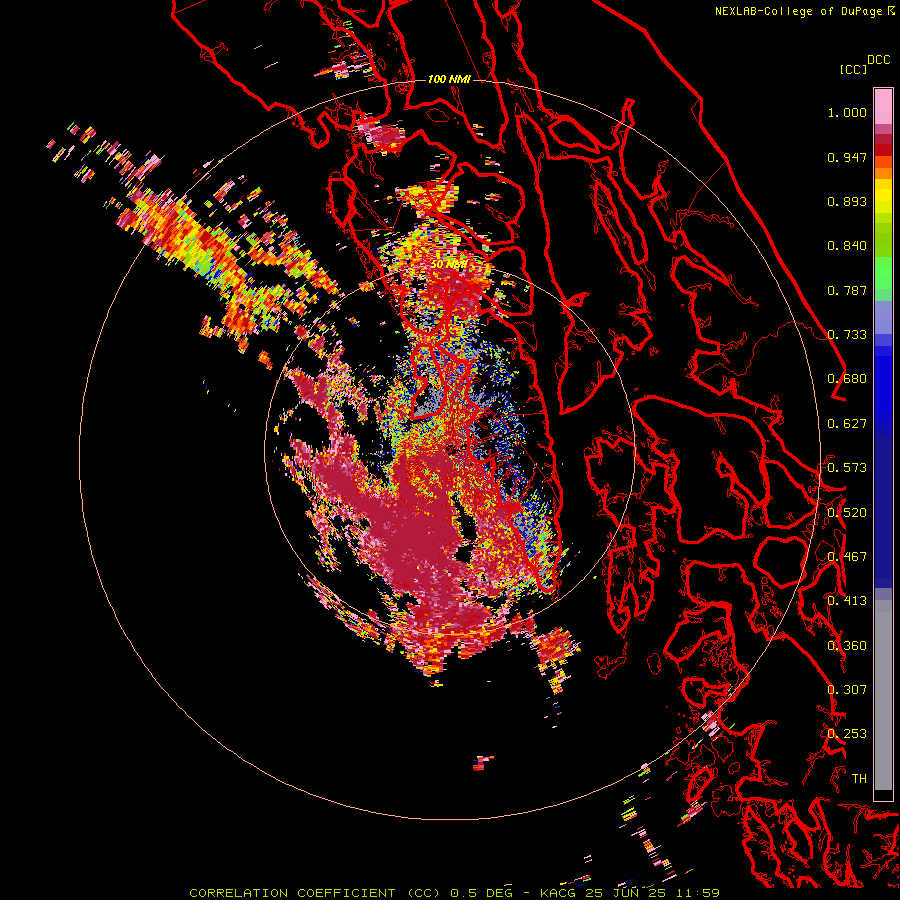Click the 0.893 scale value

847,201
